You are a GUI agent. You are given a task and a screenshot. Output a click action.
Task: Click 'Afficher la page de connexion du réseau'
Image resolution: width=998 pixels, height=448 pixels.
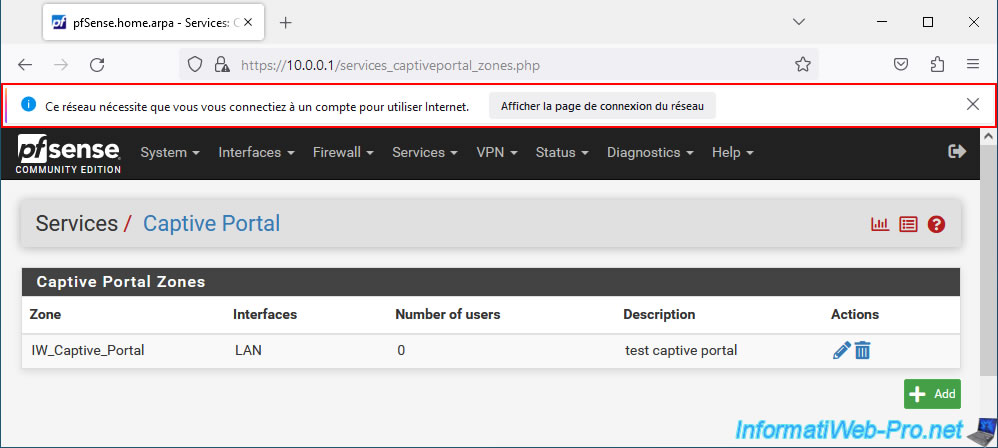coord(602,106)
